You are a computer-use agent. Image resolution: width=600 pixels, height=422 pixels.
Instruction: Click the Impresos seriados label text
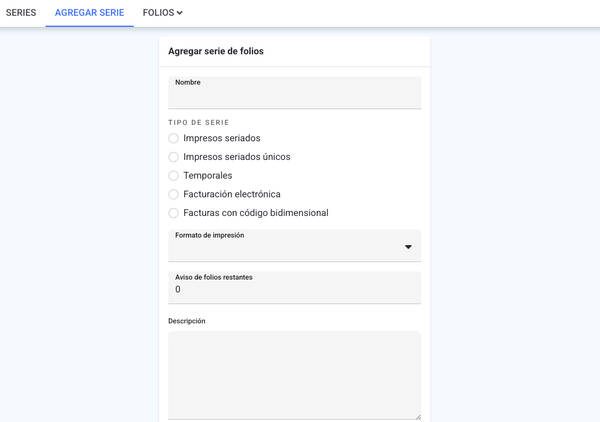[222, 138]
